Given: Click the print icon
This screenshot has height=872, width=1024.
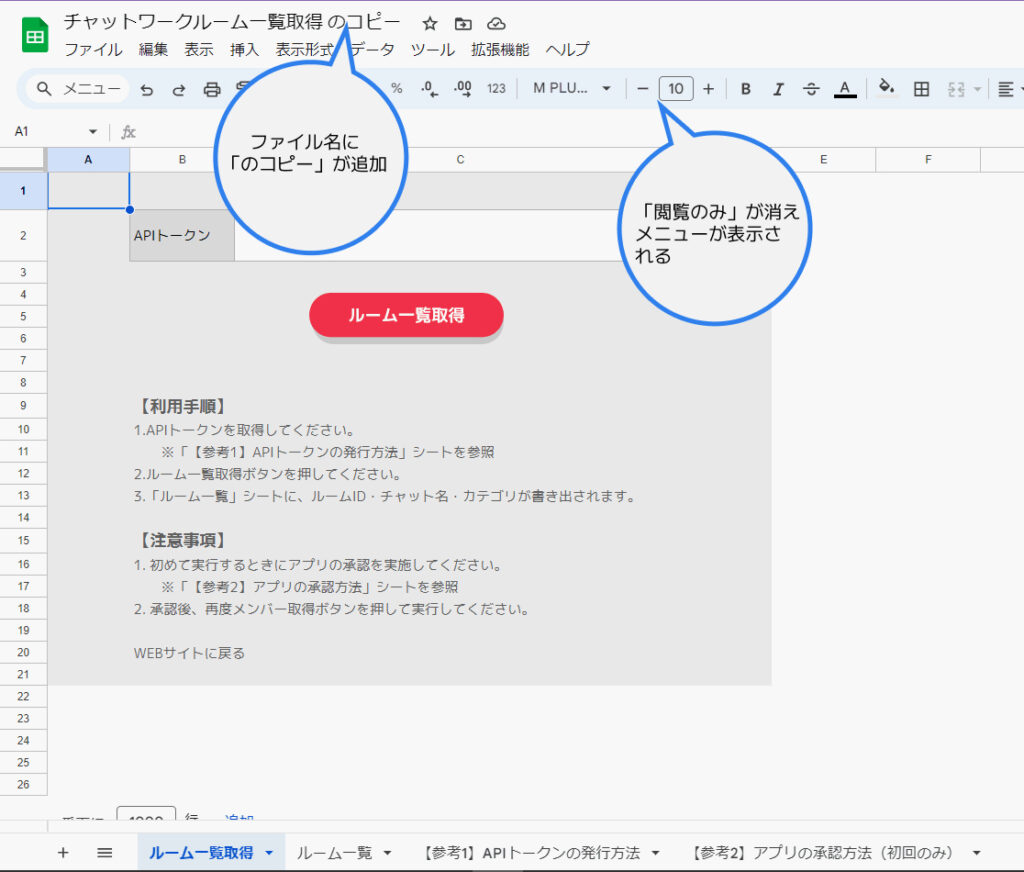Looking at the screenshot, I should [212, 89].
